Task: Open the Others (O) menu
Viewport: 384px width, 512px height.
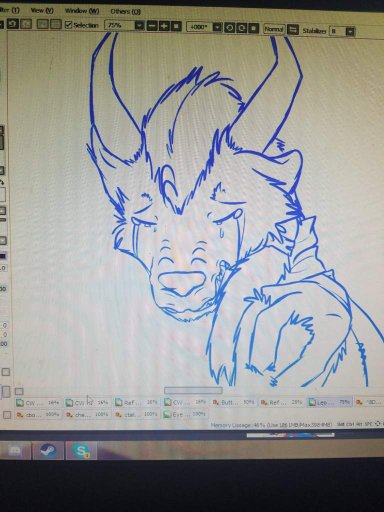Action: click(125, 12)
